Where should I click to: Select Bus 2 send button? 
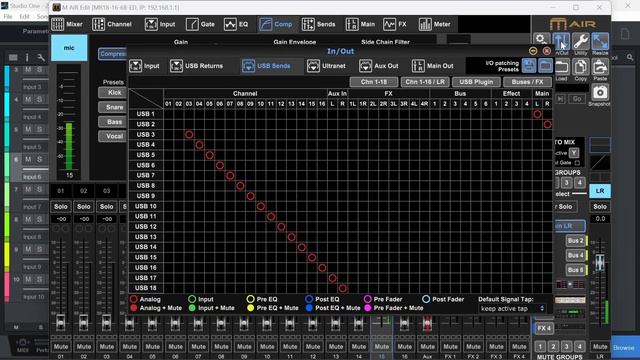(x=575, y=241)
